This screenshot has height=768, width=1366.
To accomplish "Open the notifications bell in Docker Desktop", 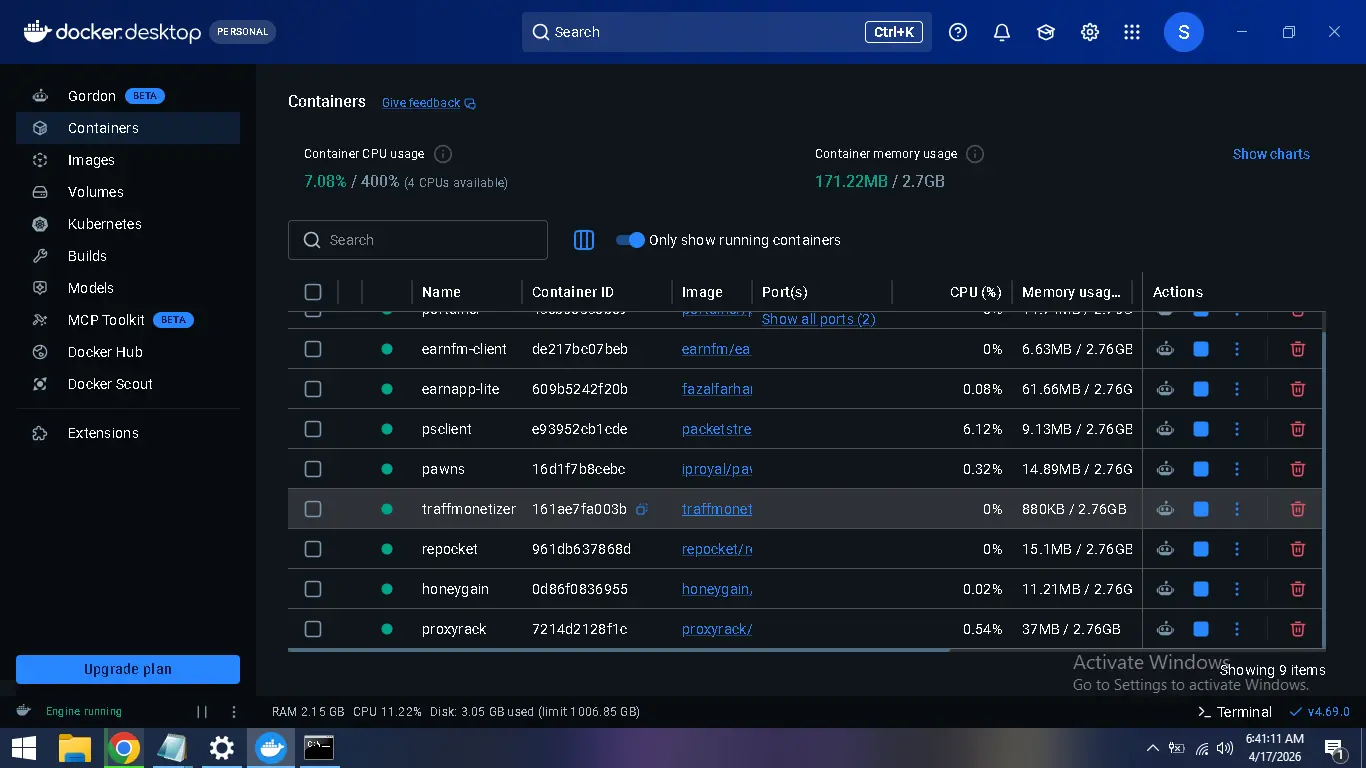I will (1002, 32).
